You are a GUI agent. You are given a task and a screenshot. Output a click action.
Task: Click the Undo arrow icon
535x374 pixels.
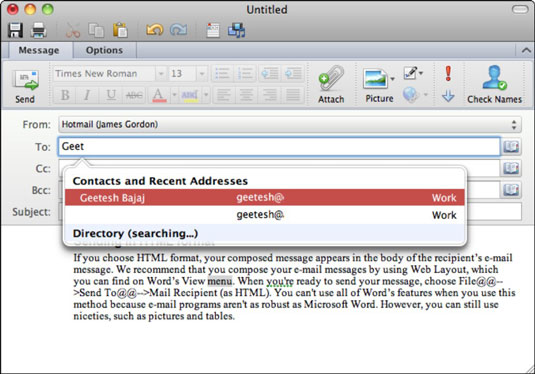[155, 30]
